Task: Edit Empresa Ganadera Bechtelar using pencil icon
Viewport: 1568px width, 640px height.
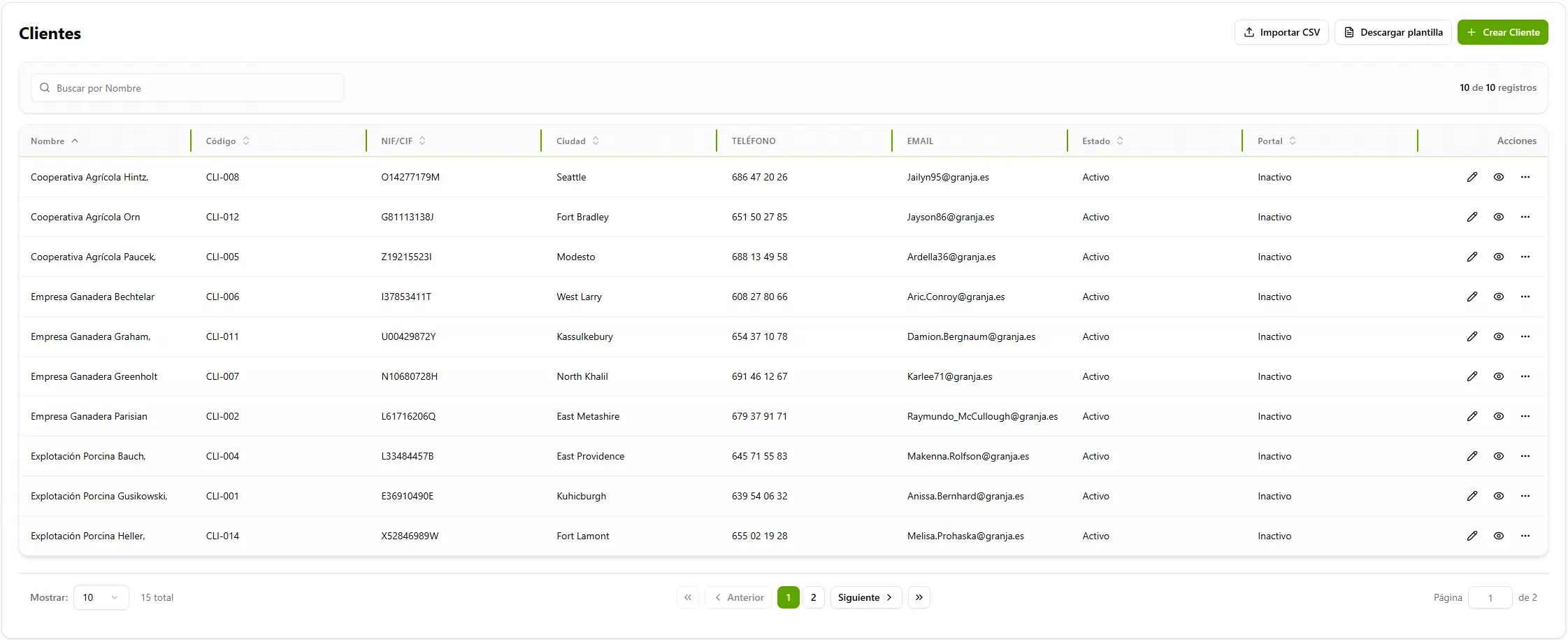Action: click(x=1472, y=297)
